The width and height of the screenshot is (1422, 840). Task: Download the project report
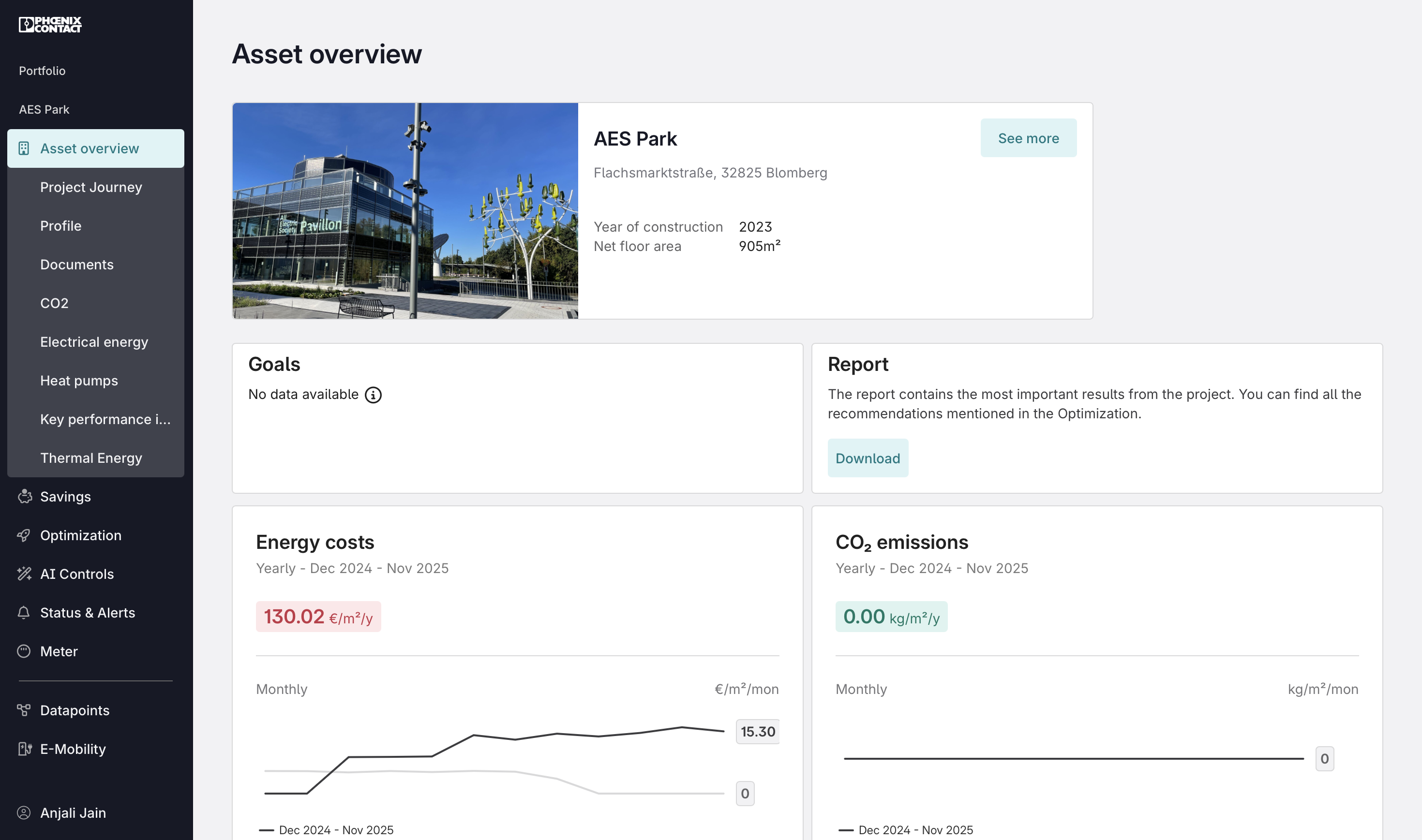pos(867,458)
